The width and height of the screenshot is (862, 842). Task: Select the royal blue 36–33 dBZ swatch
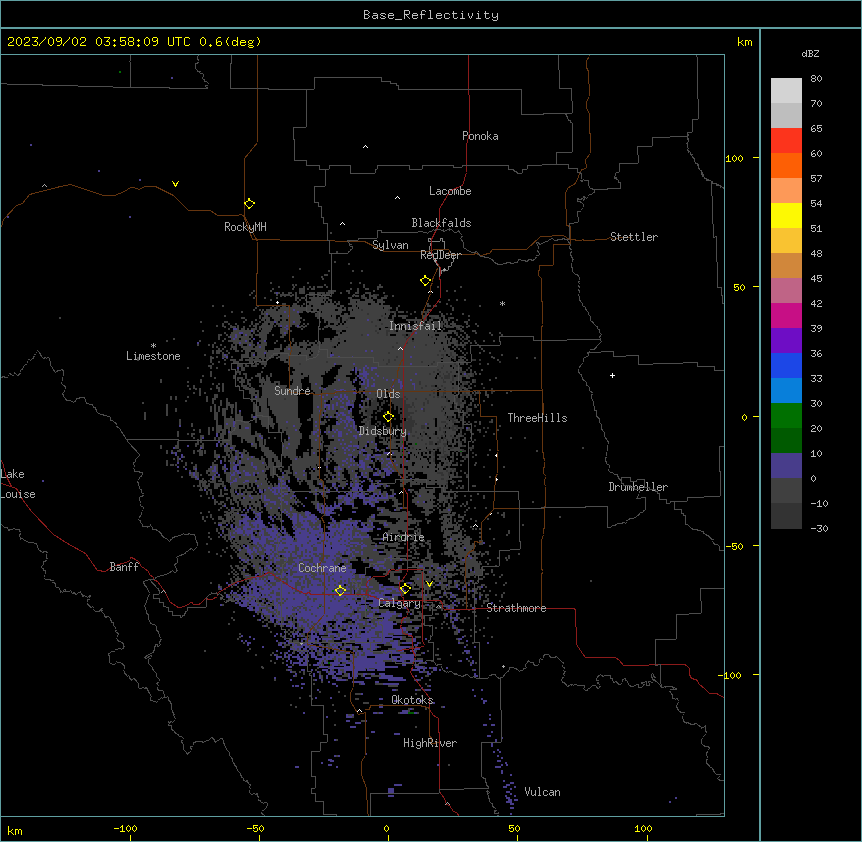786,365
